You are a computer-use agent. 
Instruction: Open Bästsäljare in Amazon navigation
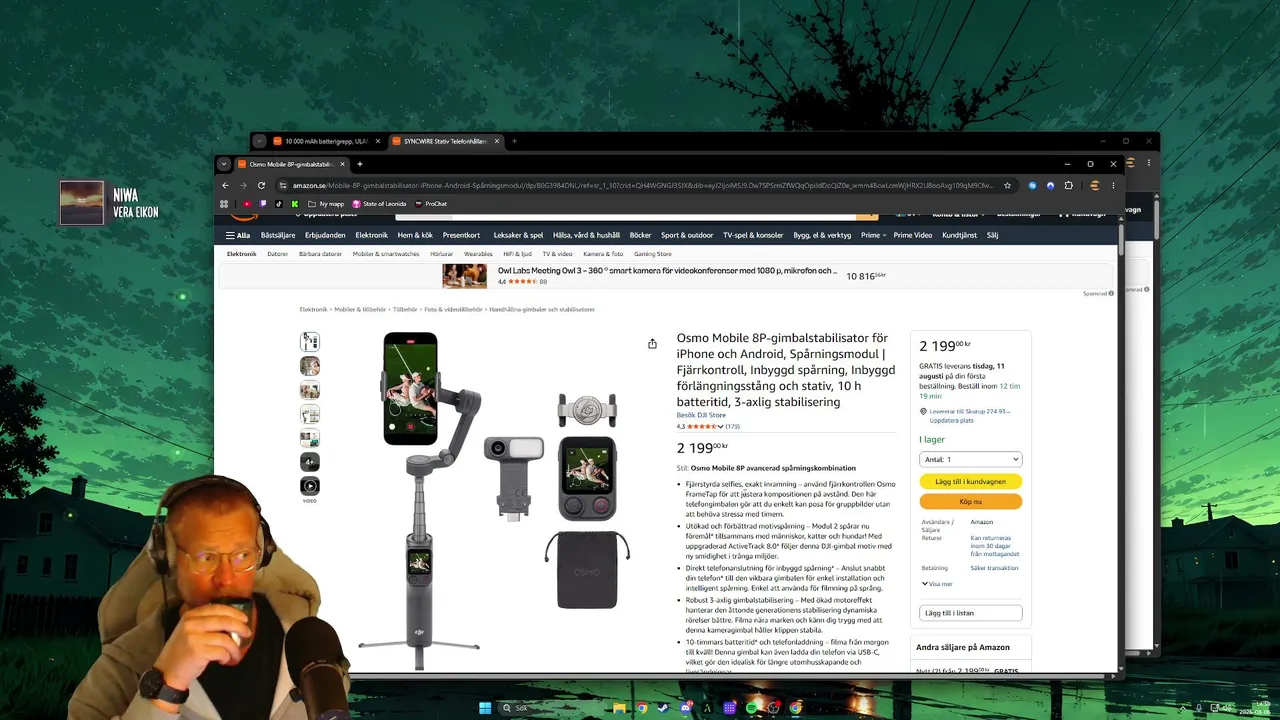click(278, 235)
